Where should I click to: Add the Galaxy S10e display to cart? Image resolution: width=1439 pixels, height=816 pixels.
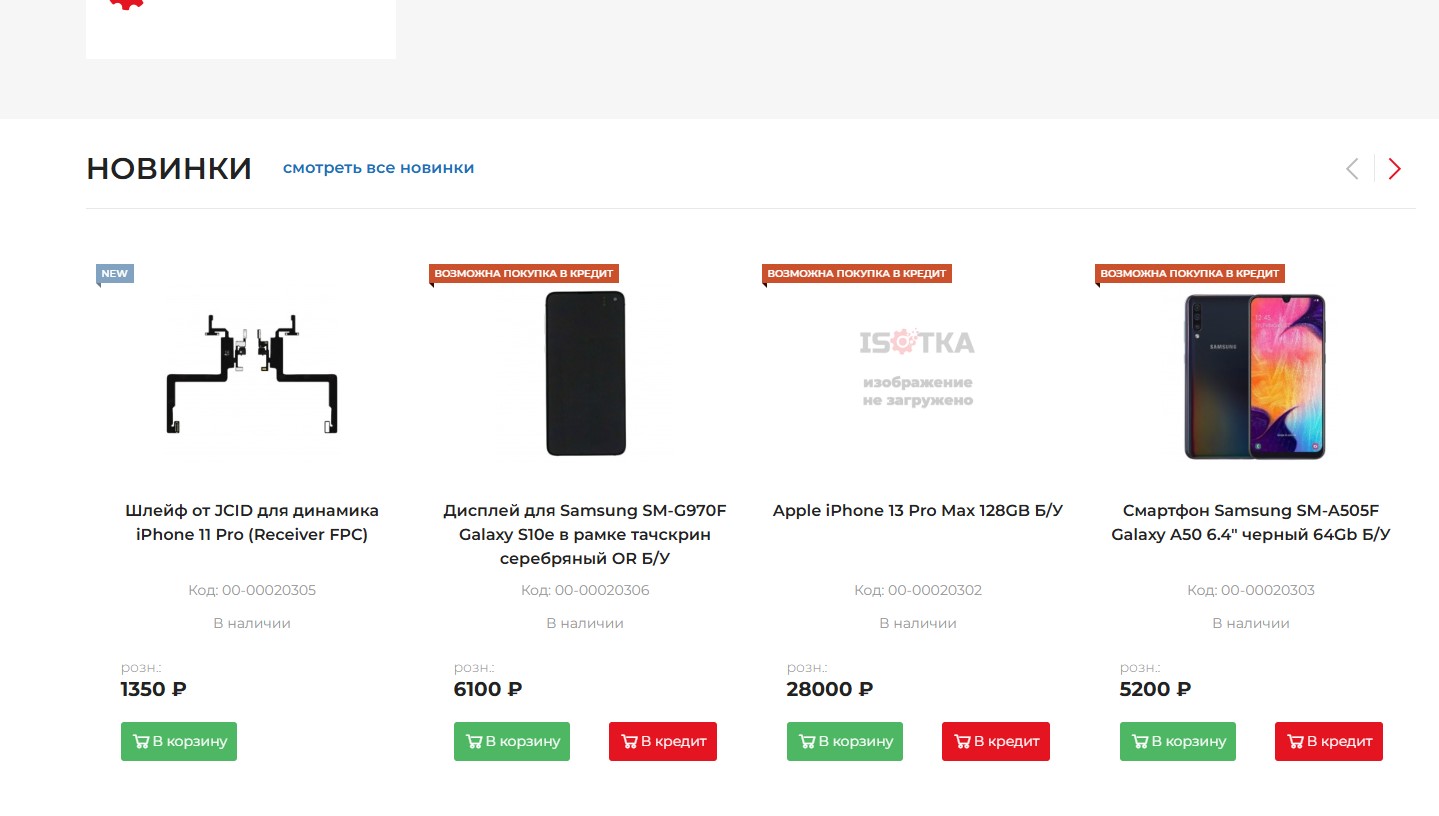coord(512,742)
